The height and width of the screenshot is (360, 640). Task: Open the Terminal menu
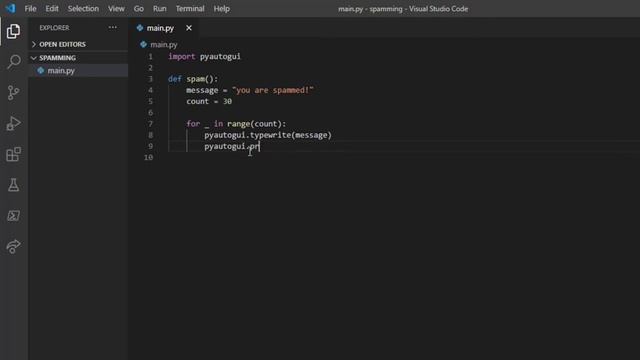(x=190, y=9)
